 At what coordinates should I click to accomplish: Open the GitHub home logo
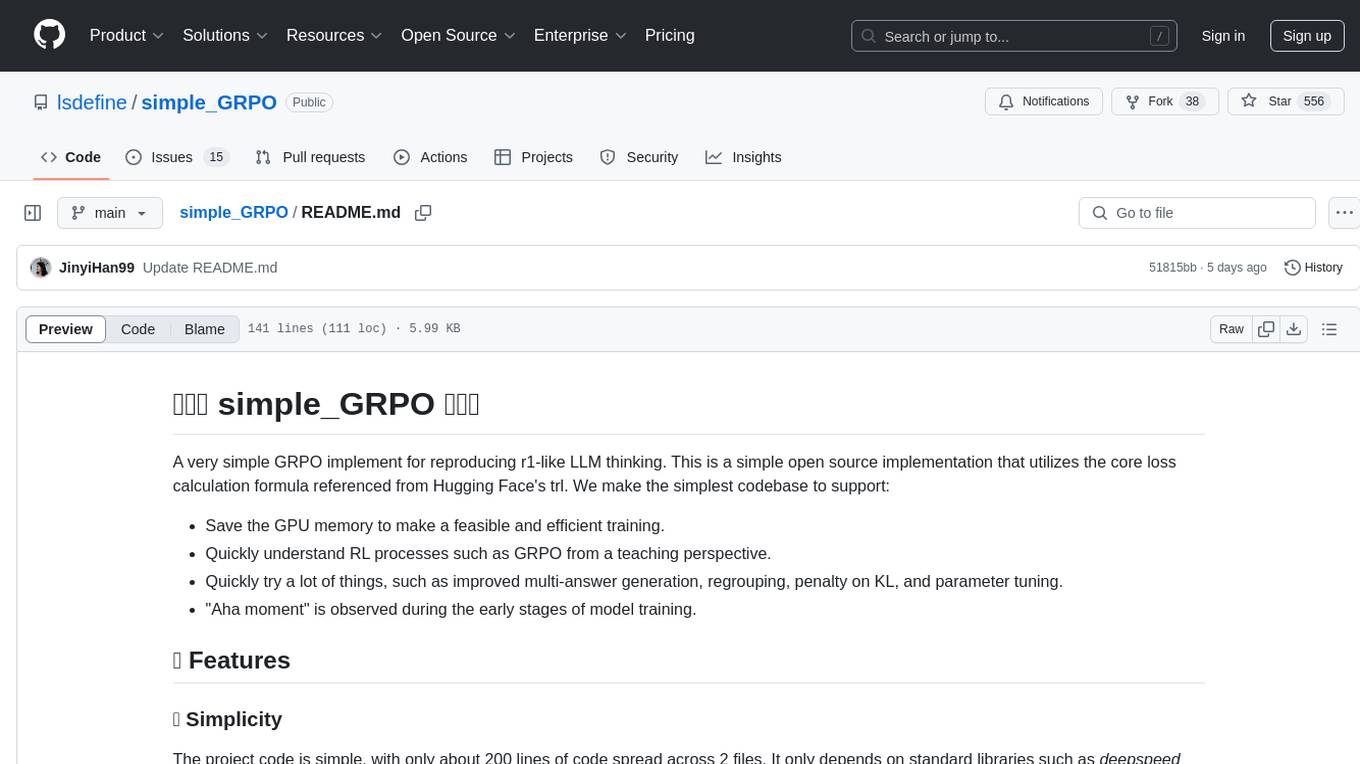[x=49, y=35]
